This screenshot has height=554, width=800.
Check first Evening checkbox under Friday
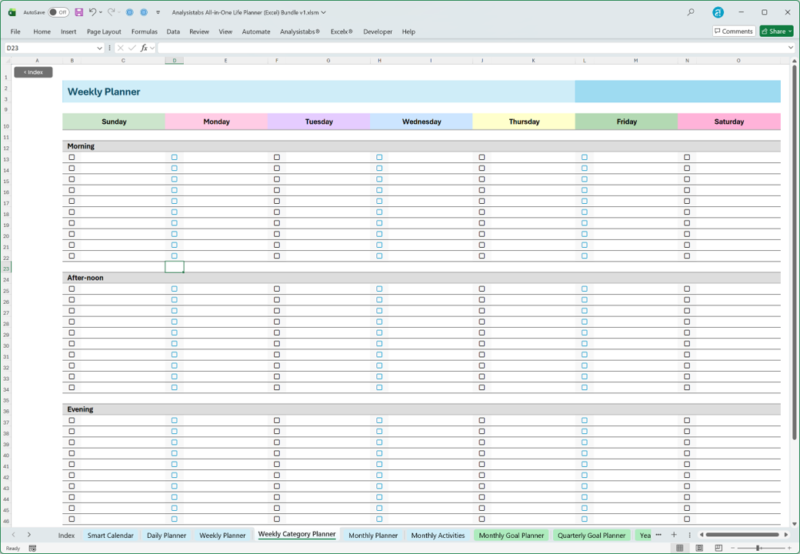point(585,420)
